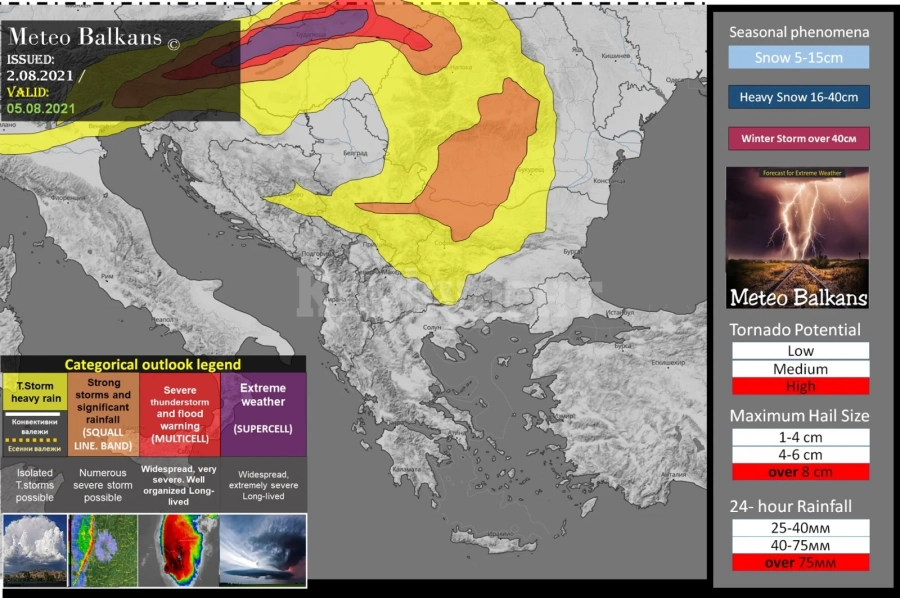
Task: Click the Рим city label on the map
Action: point(107,276)
